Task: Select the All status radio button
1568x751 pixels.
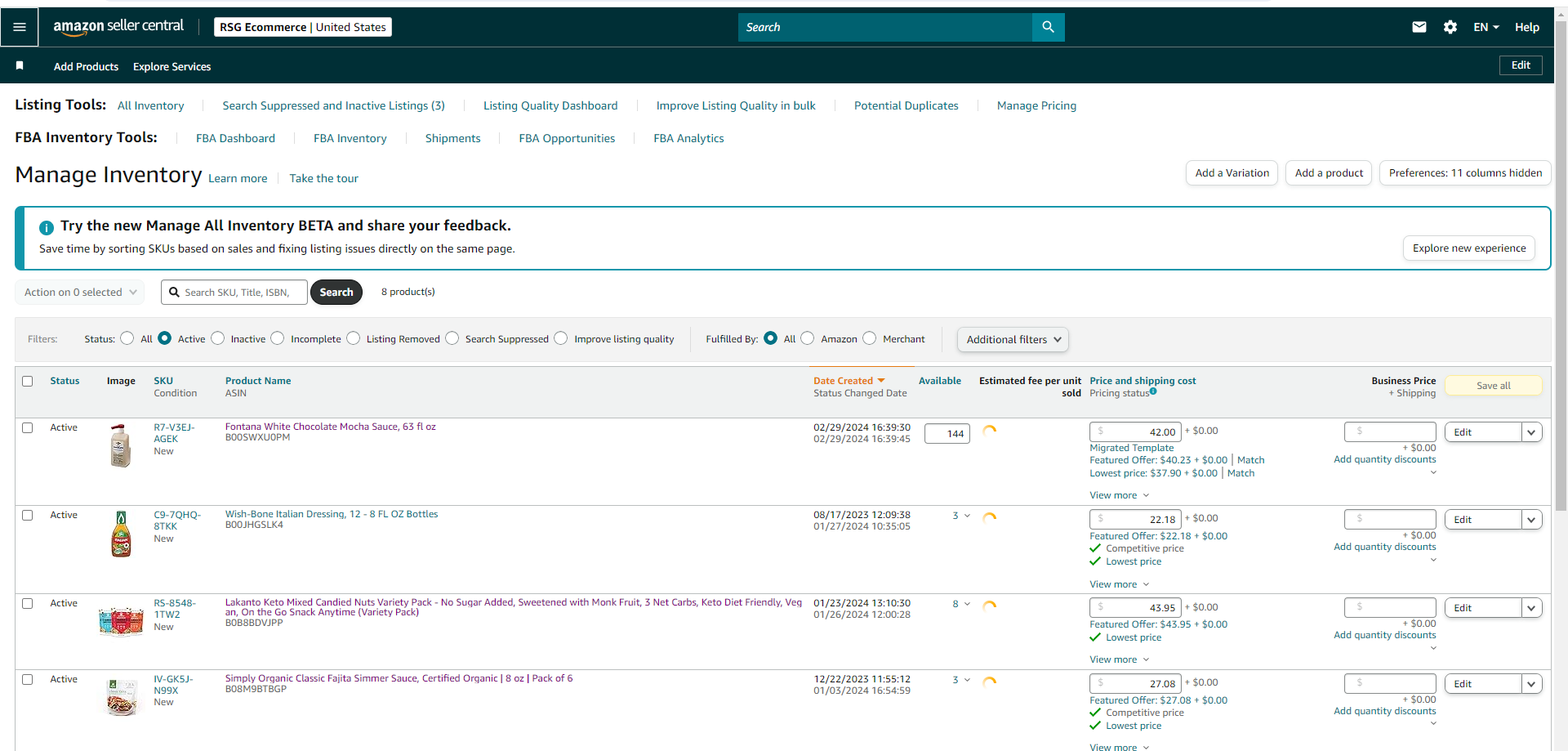Action: 127,338
